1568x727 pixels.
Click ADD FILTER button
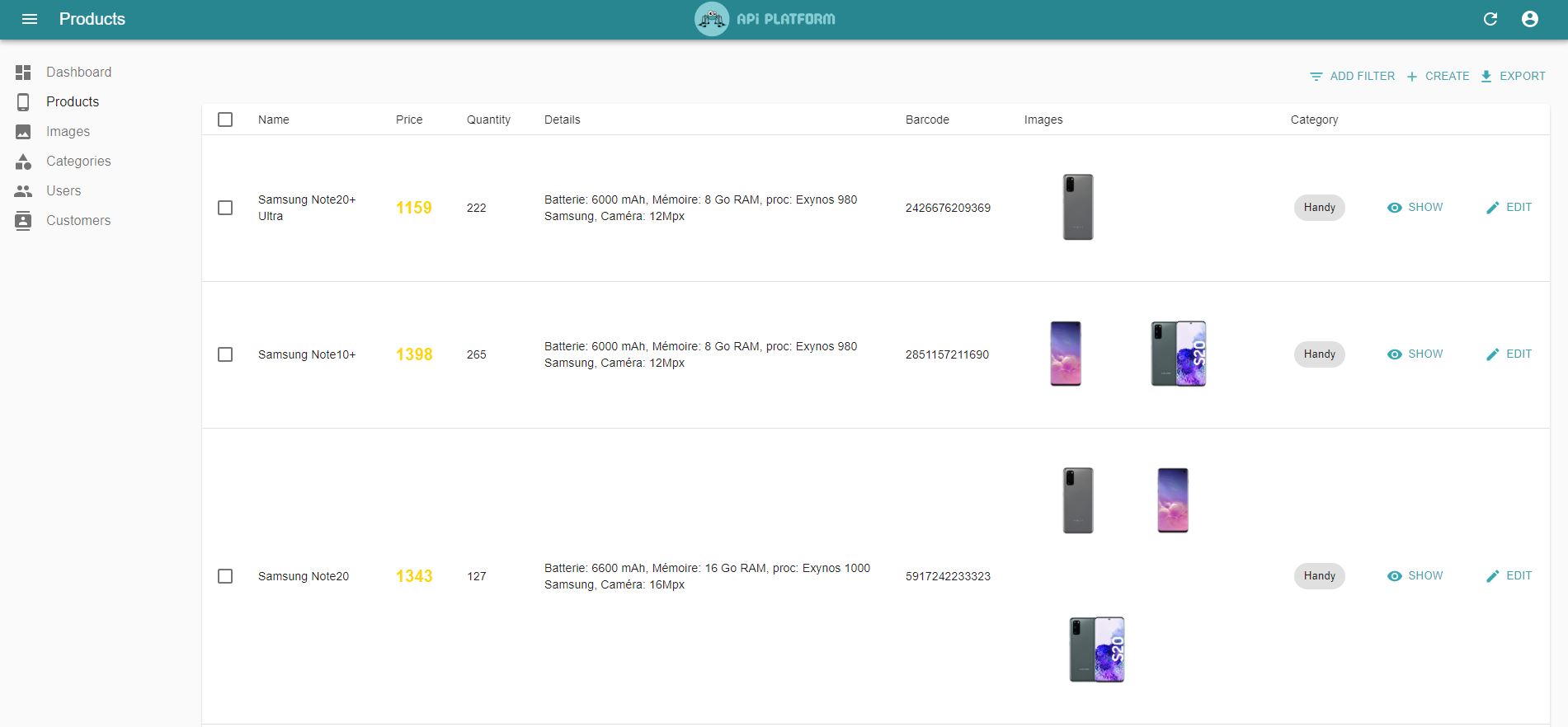(1352, 76)
